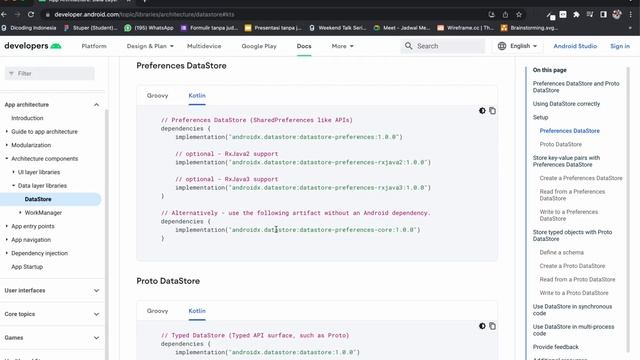Jump to Proto DataStore in page contents
This screenshot has height=360, width=640.
click(560, 144)
